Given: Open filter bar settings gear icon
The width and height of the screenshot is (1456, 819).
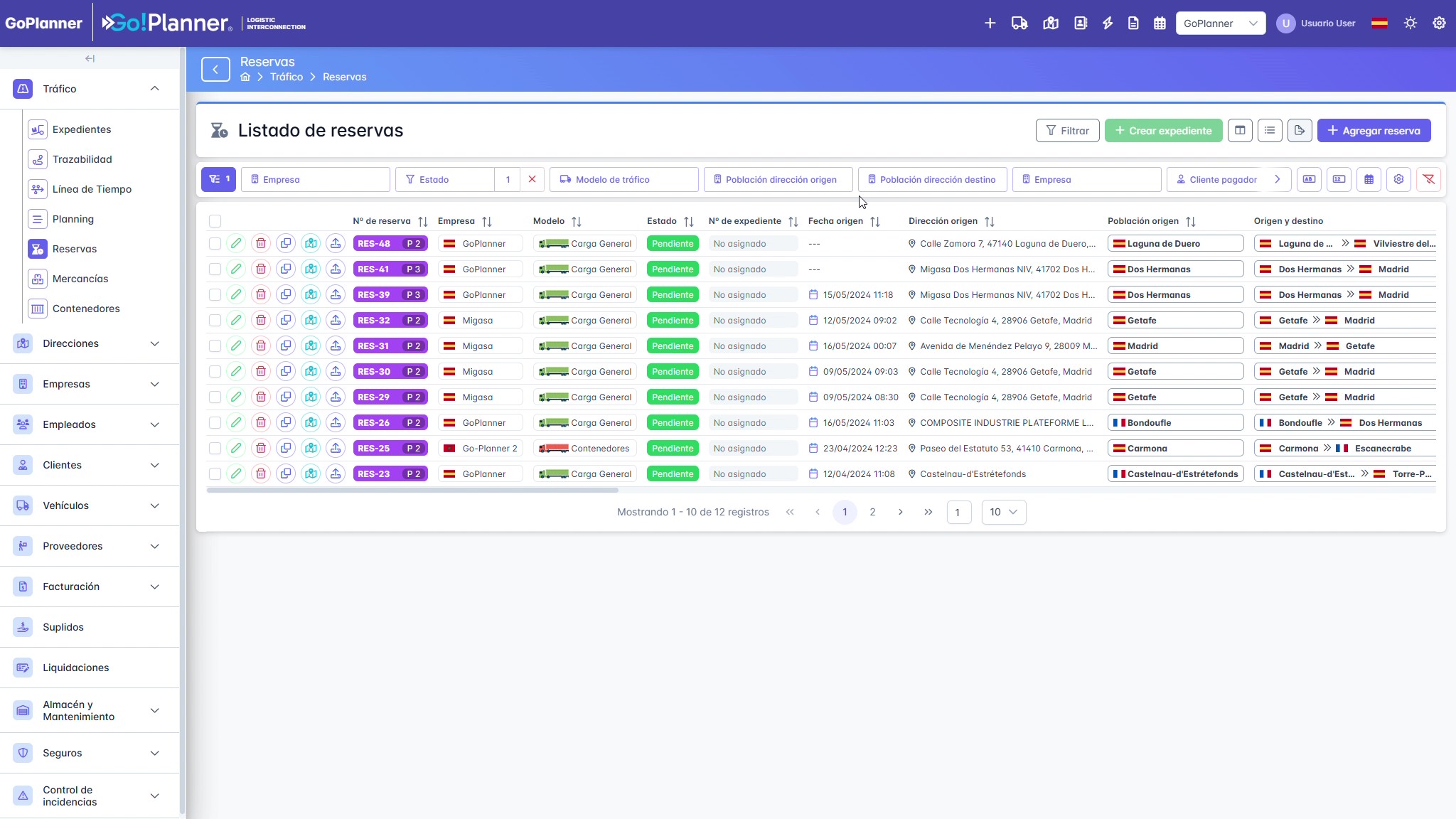Looking at the screenshot, I should [x=1398, y=180].
